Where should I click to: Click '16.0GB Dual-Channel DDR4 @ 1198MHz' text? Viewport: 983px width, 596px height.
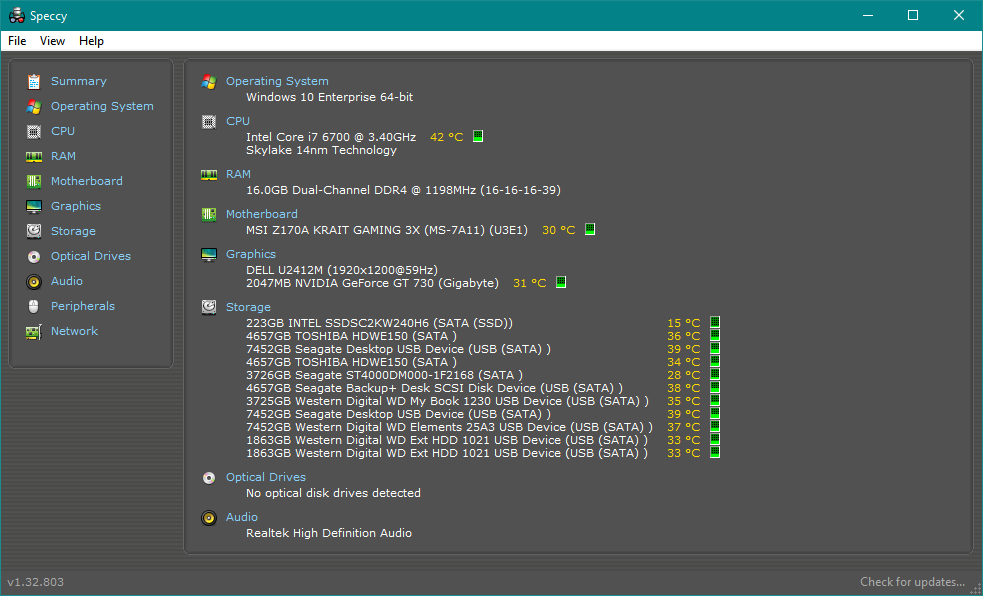point(361,190)
